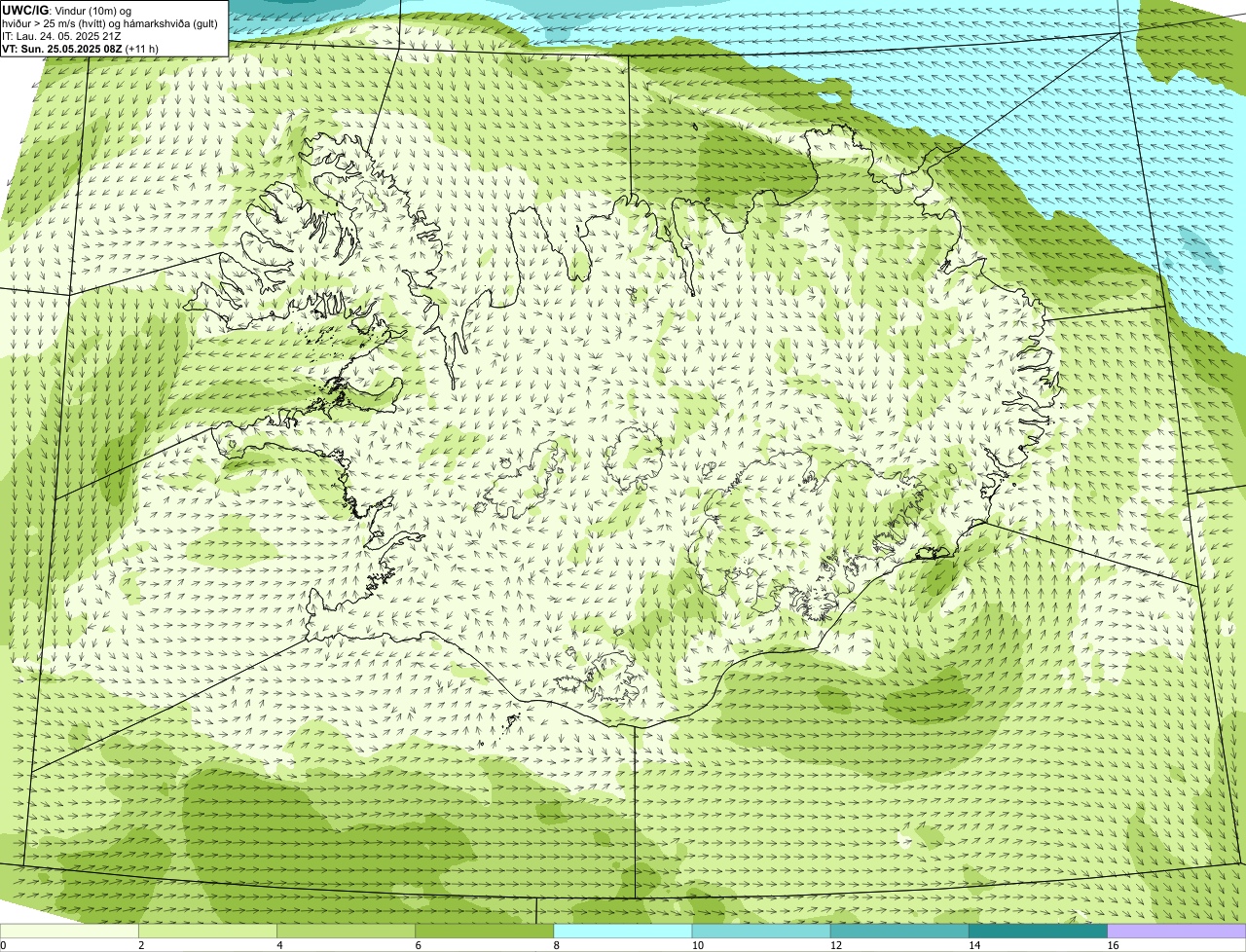Click the title line 'UWC/IG: Vindur (10m) og'
The width and height of the screenshot is (1246, 952).
[66, 11]
